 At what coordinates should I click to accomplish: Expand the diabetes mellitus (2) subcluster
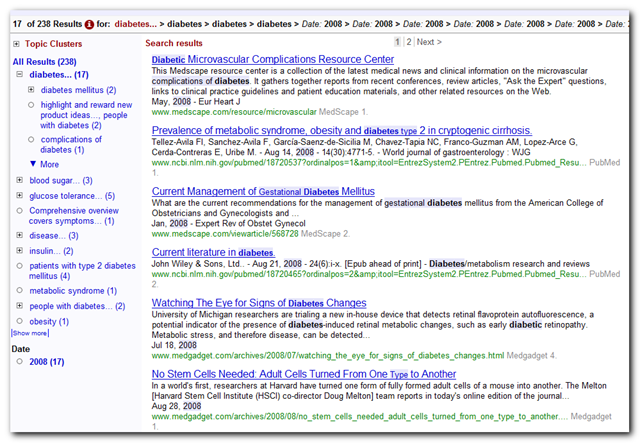tap(31, 89)
